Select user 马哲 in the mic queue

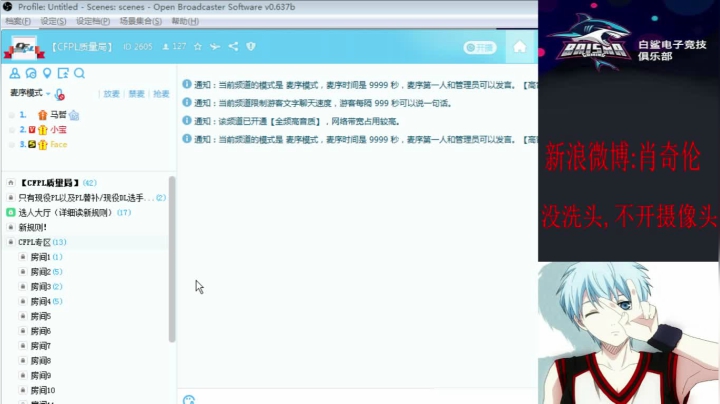58,115
